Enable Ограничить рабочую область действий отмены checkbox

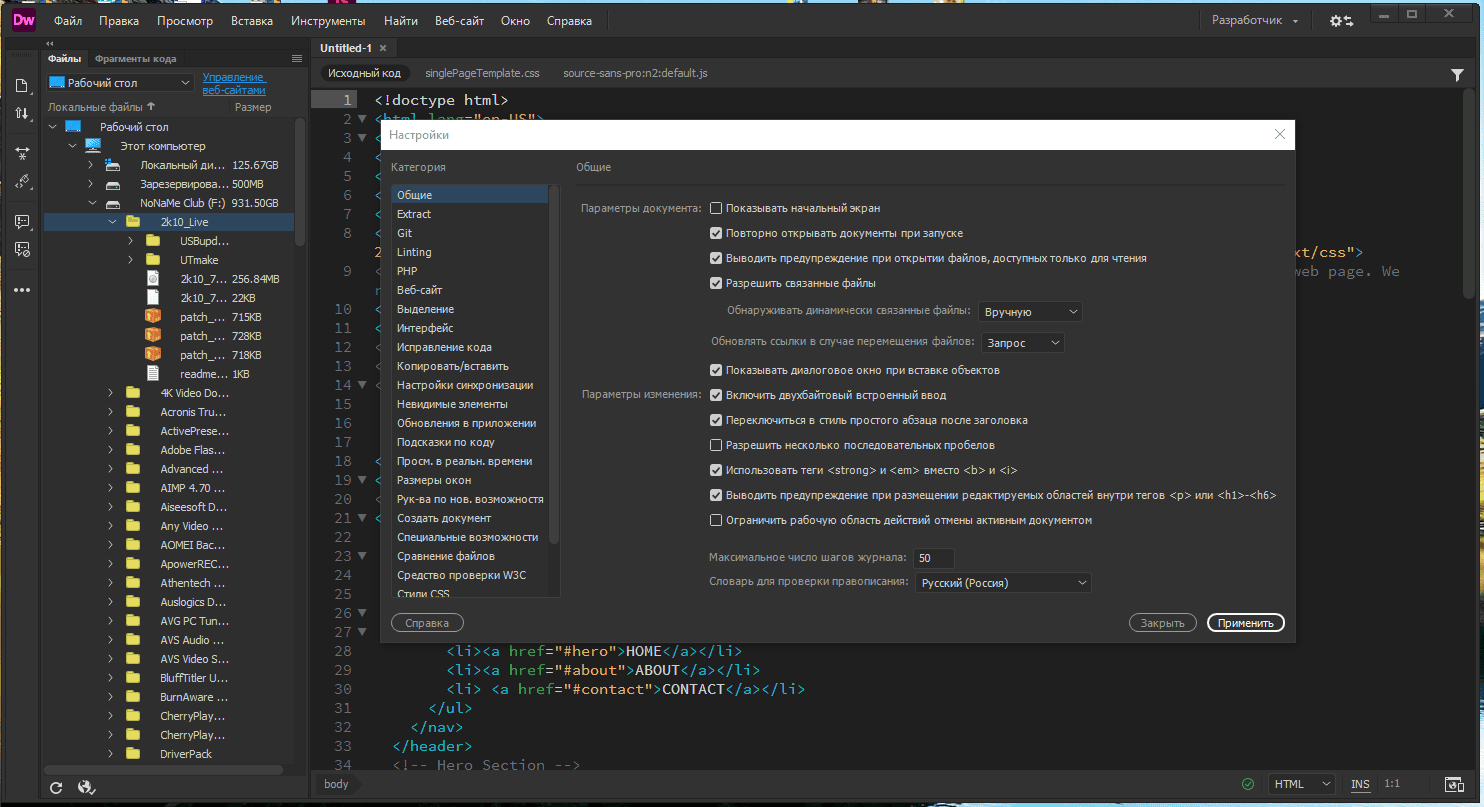[716, 520]
